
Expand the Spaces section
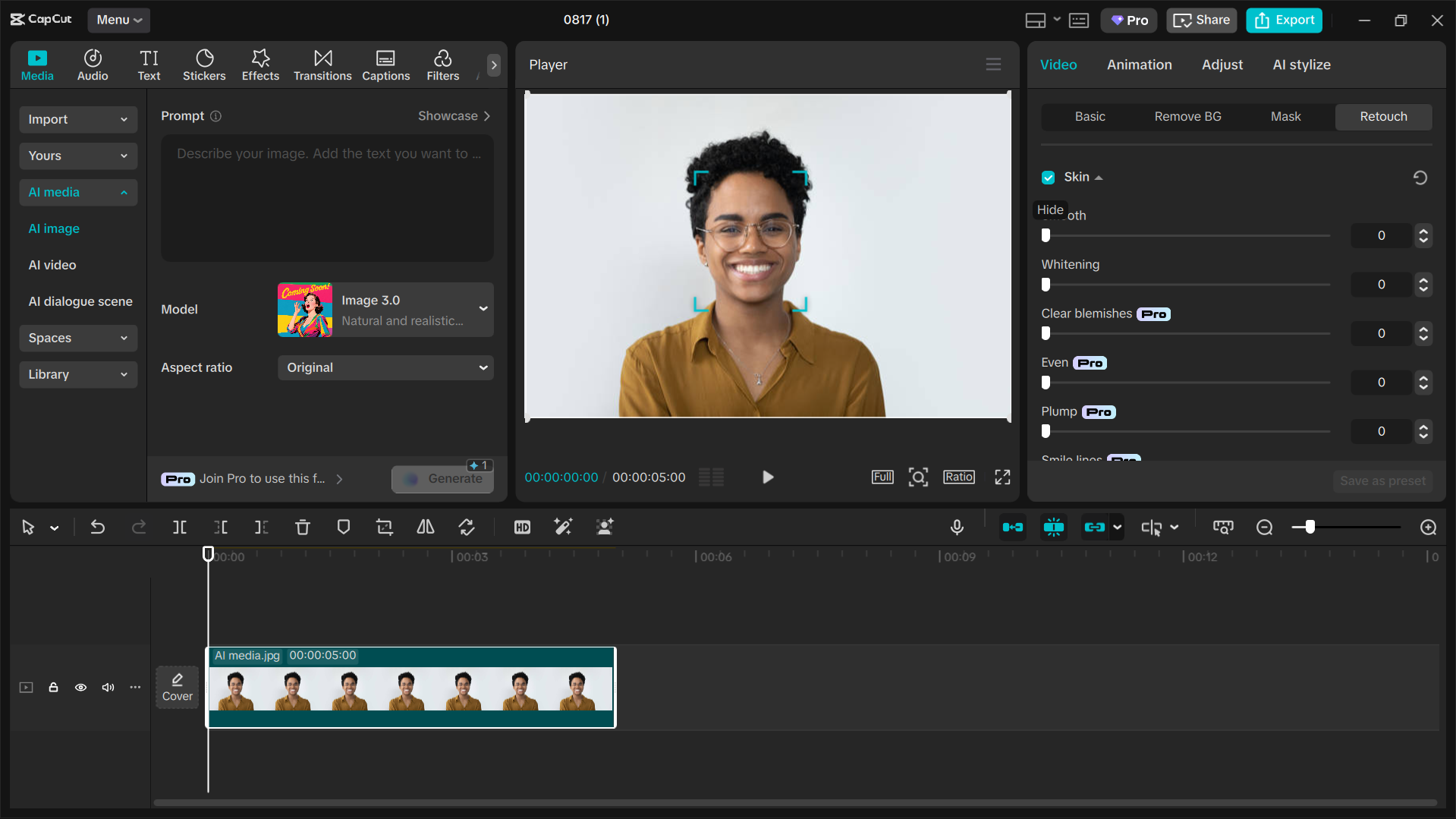[x=78, y=338]
